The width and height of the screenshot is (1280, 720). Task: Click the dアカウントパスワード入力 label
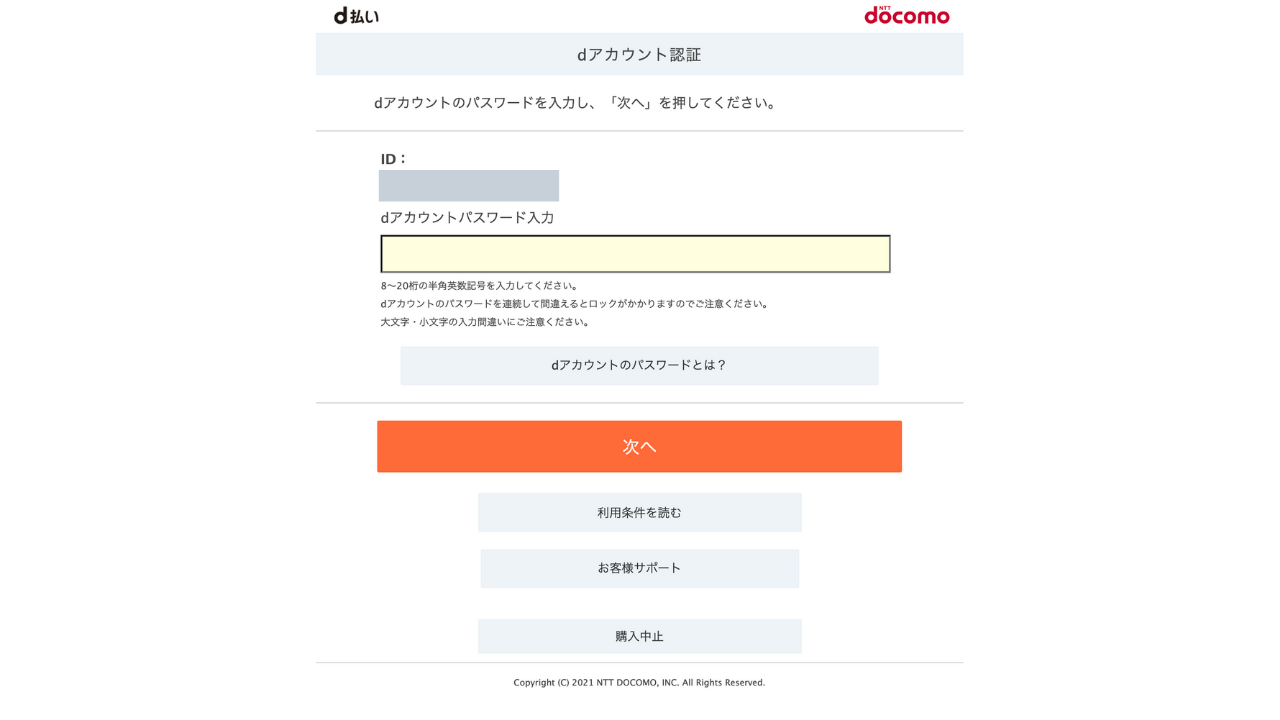[467, 218]
